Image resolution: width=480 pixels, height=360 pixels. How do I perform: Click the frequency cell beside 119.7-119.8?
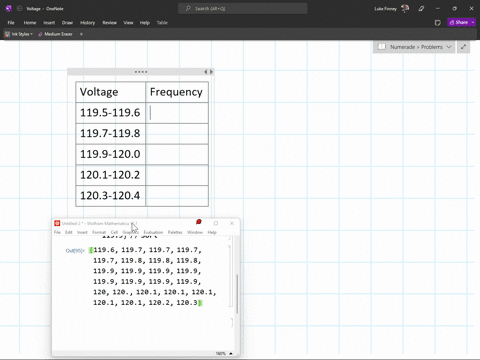(177, 134)
